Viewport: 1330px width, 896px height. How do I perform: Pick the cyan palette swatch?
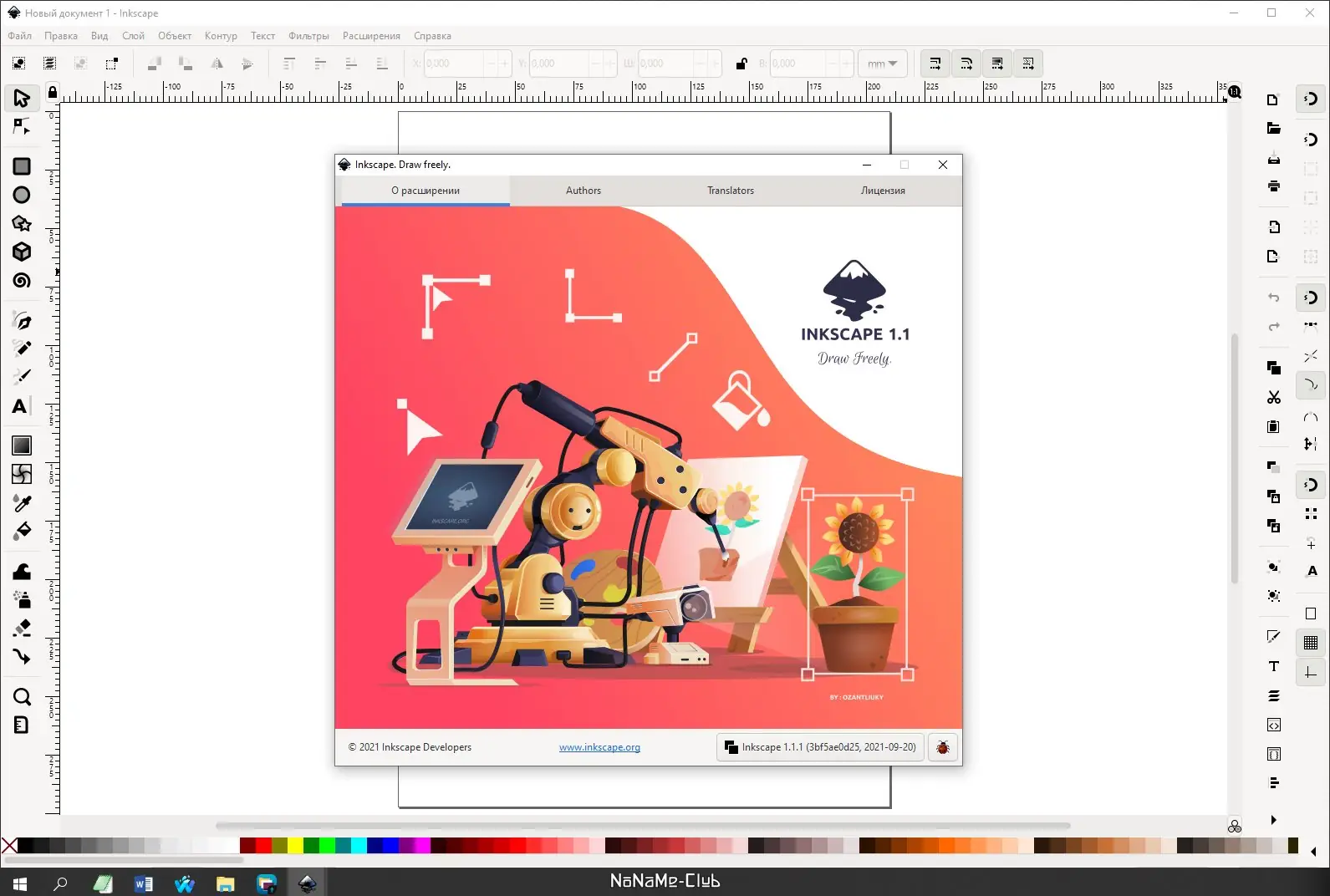pyautogui.click(x=359, y=846)
